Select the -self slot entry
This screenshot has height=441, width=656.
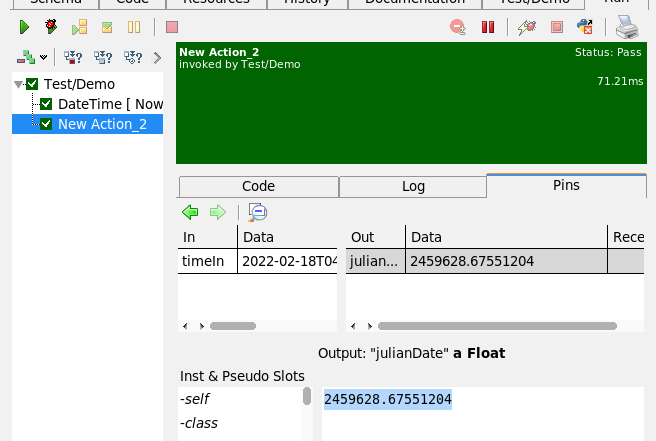pos(195,399)
